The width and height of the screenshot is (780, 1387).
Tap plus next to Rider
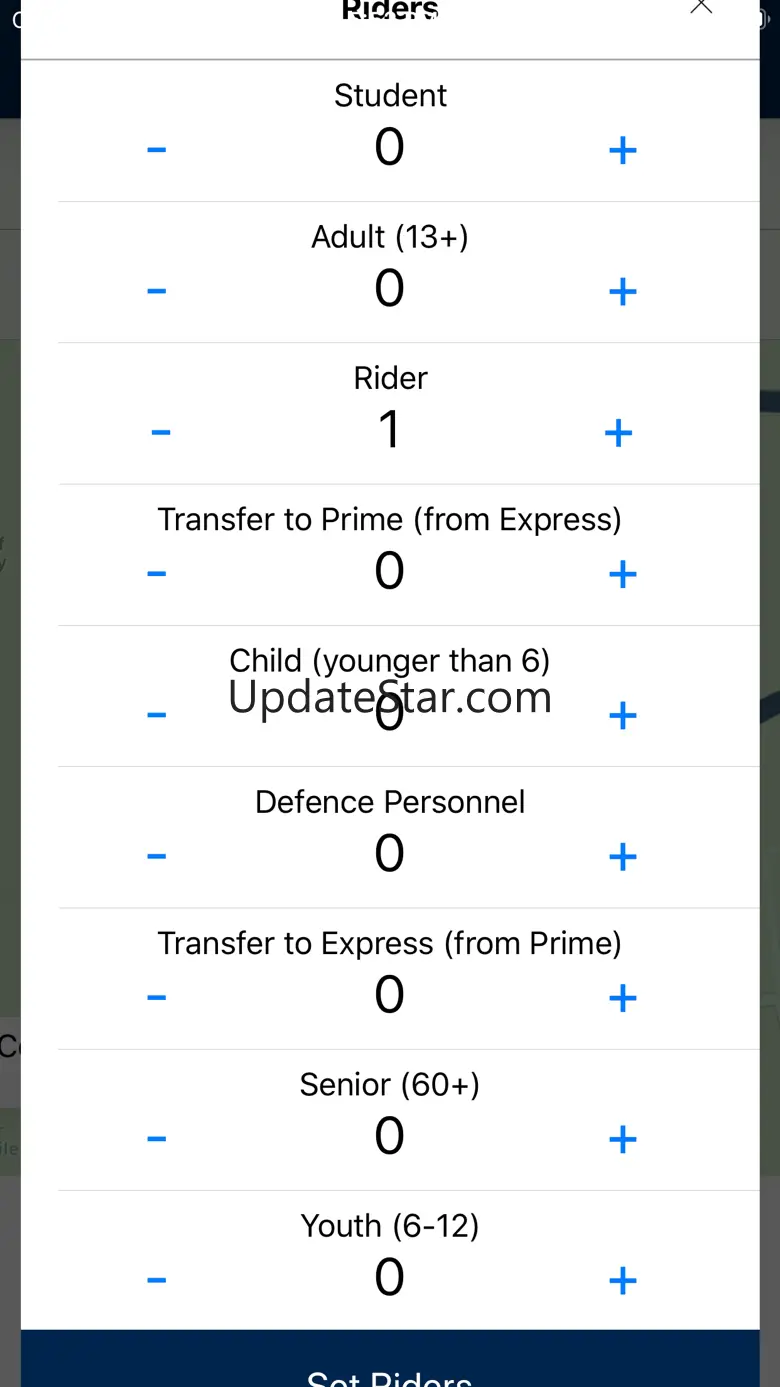(618, 432)
